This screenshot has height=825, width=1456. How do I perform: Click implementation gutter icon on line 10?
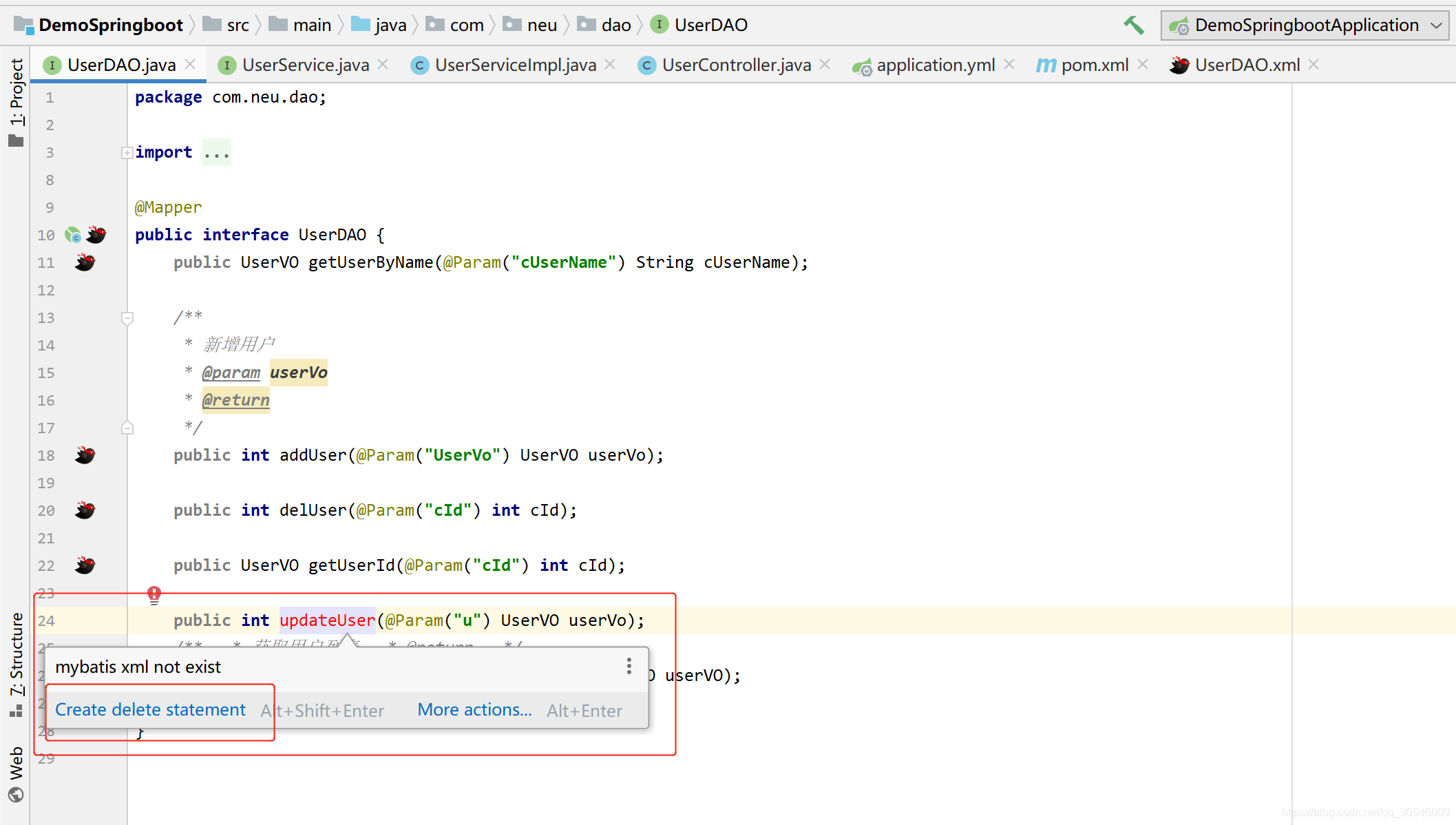click(x=73, y=236)
